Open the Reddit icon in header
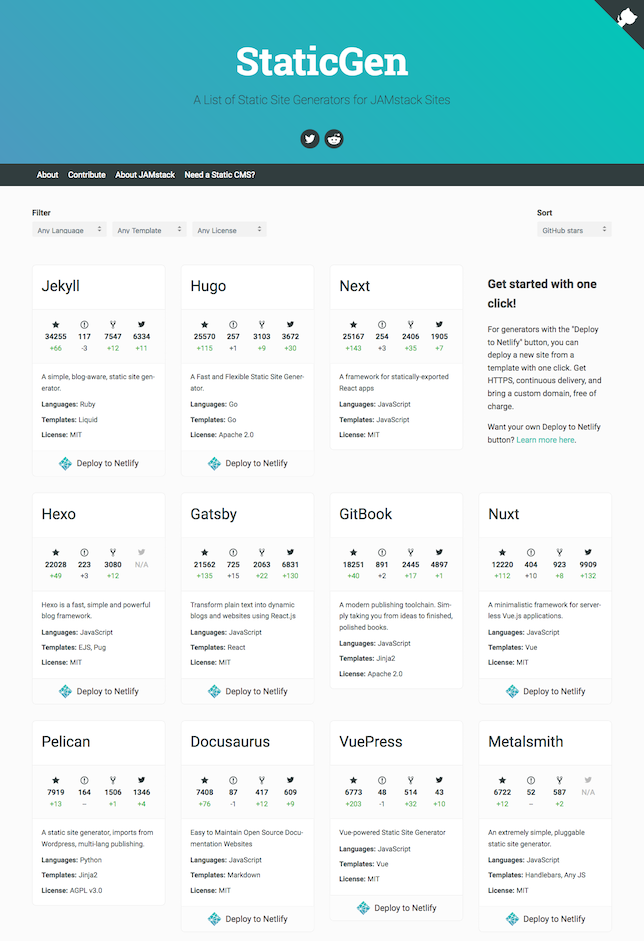 [x=334, y=139]
